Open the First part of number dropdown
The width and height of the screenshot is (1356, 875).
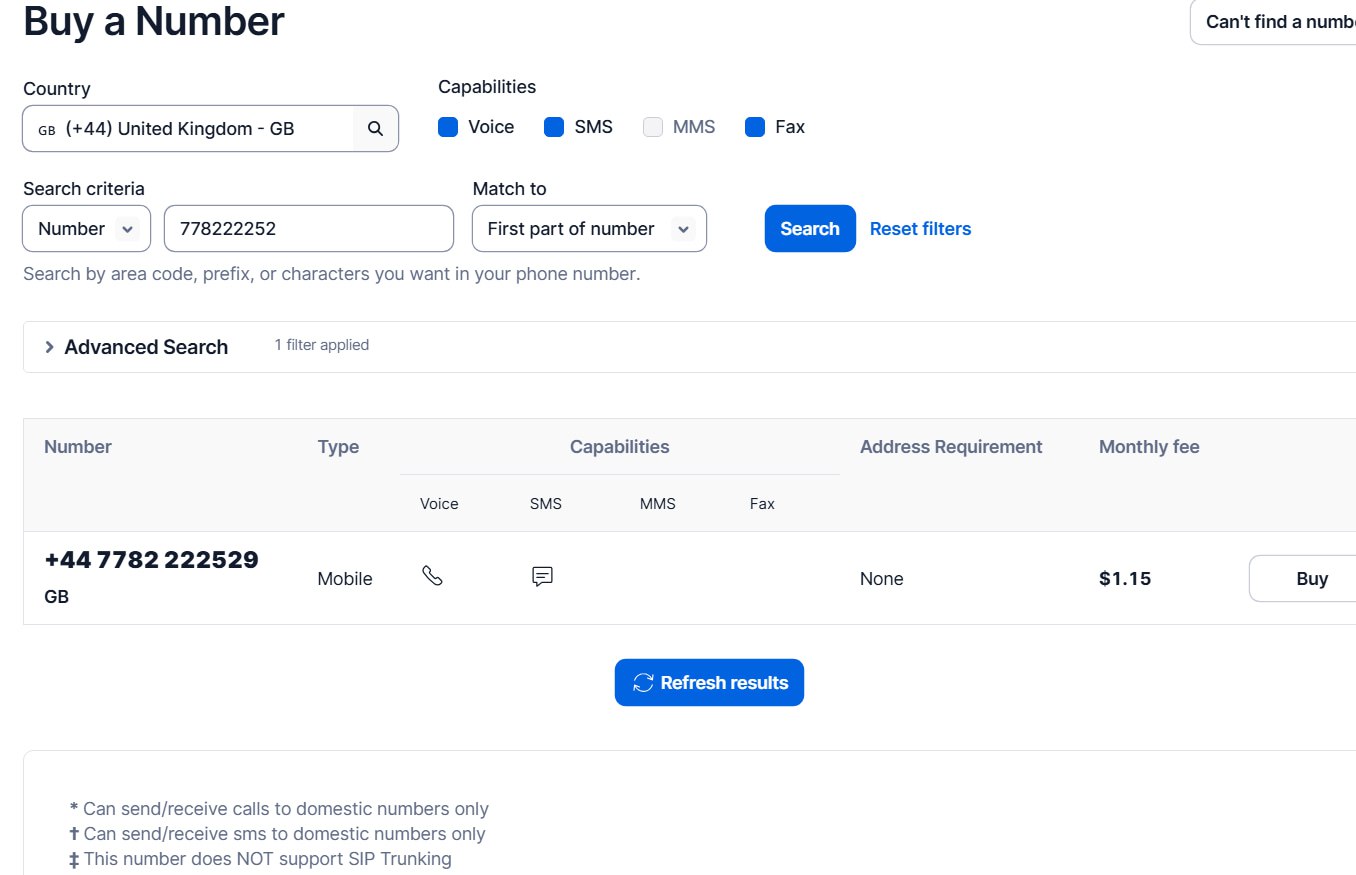tap(588, 229)
